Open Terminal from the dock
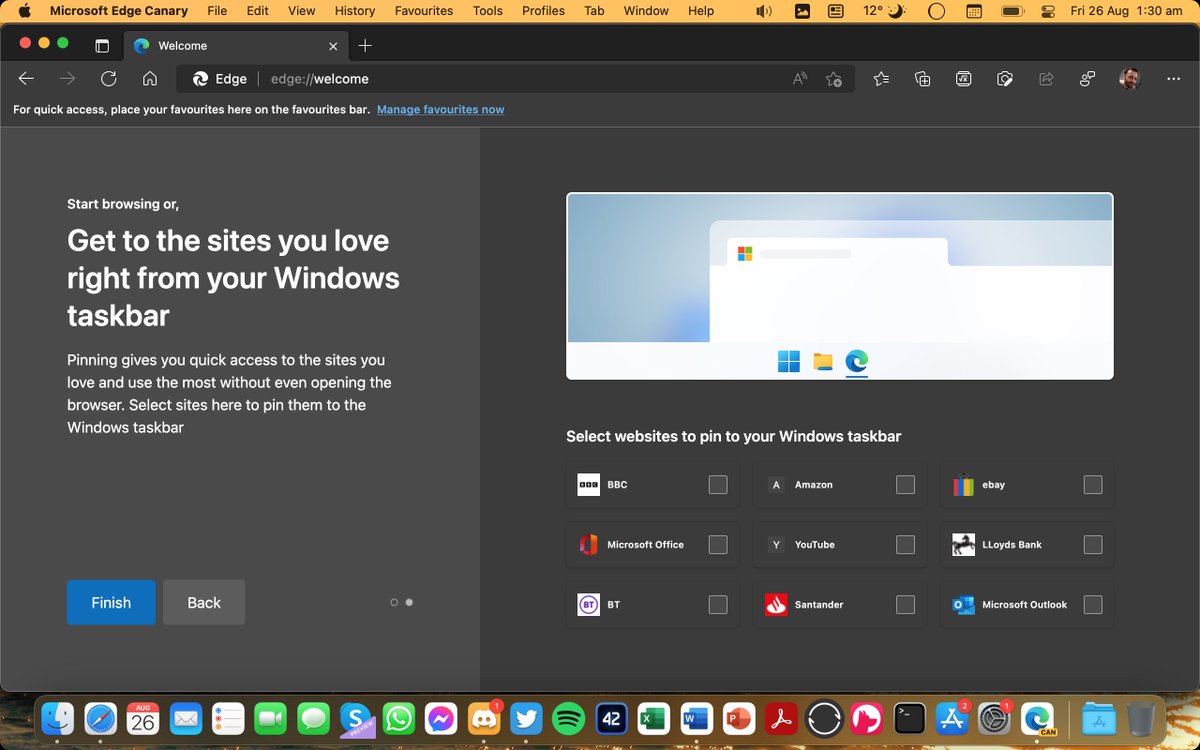 [x=910, y=718]
